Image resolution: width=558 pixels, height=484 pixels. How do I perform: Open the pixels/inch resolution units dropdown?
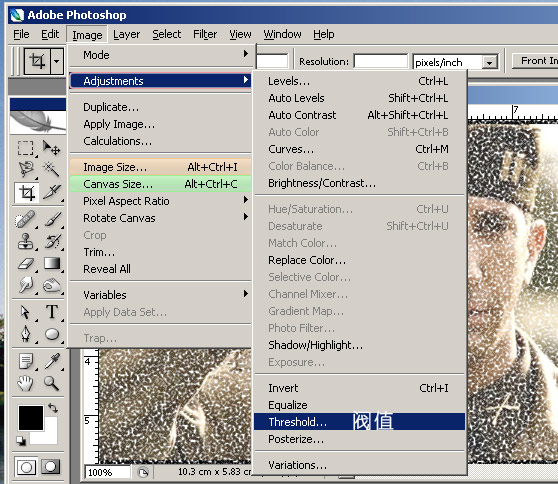(490, 62)
